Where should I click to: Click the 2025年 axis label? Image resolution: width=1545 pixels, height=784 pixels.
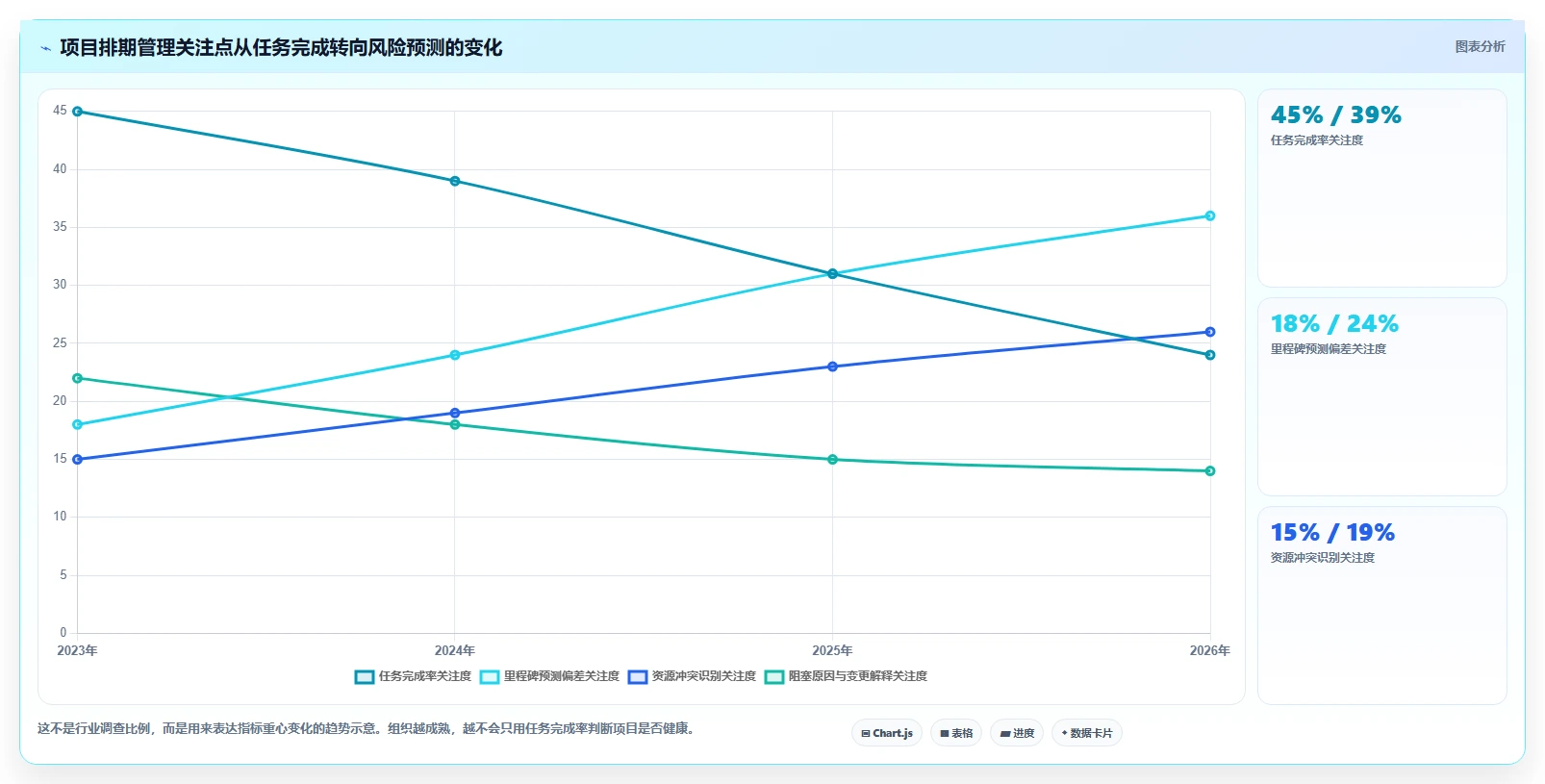(832, 651)
